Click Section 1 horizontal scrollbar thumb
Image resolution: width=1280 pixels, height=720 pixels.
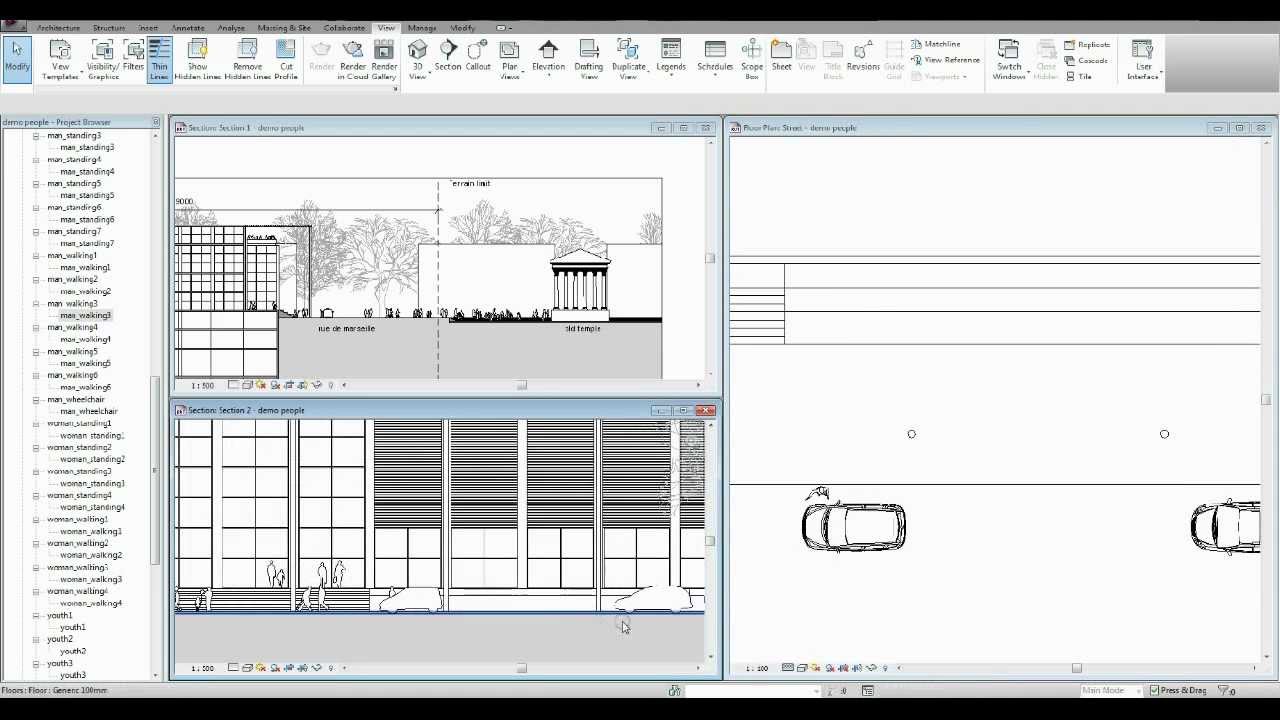click(521, 385)
